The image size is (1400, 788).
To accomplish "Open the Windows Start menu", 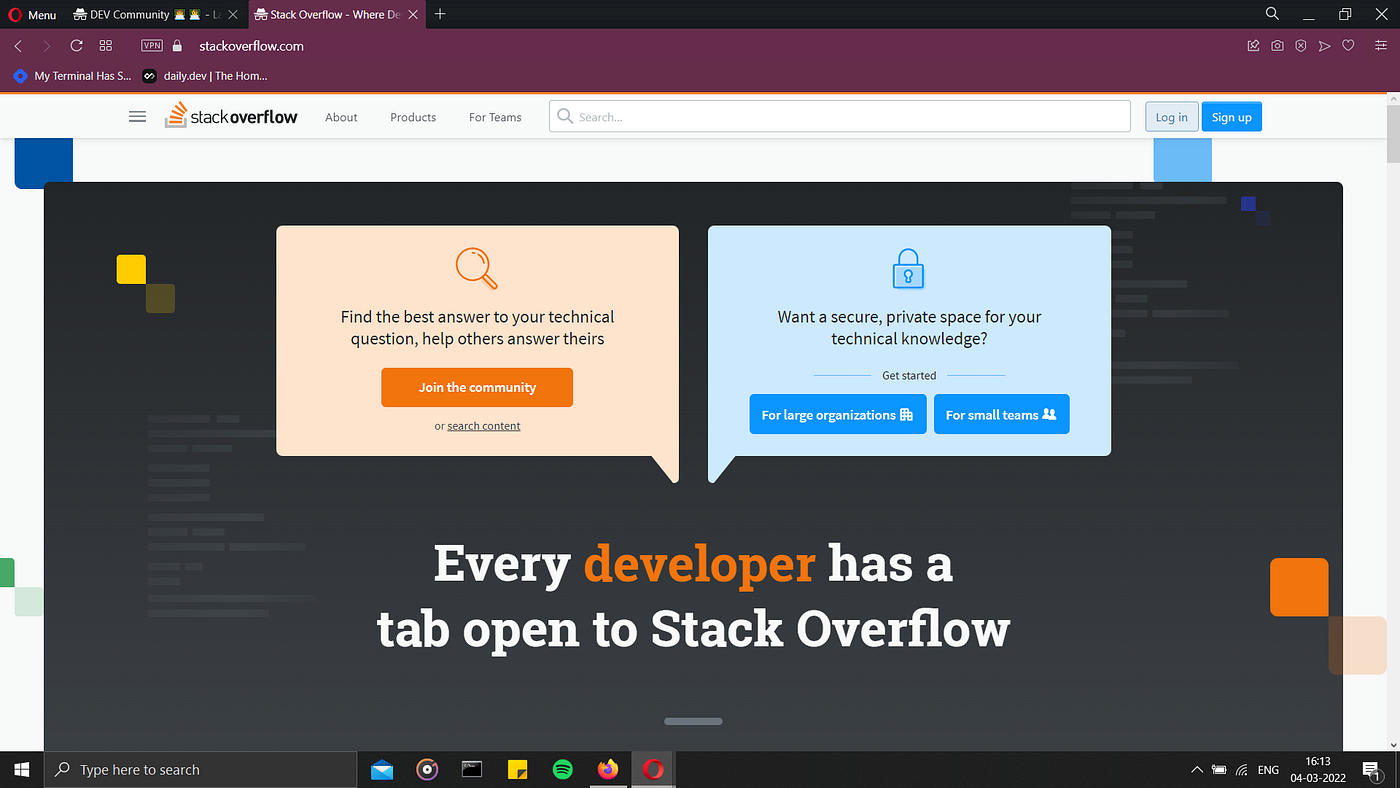I will [22, 770].
